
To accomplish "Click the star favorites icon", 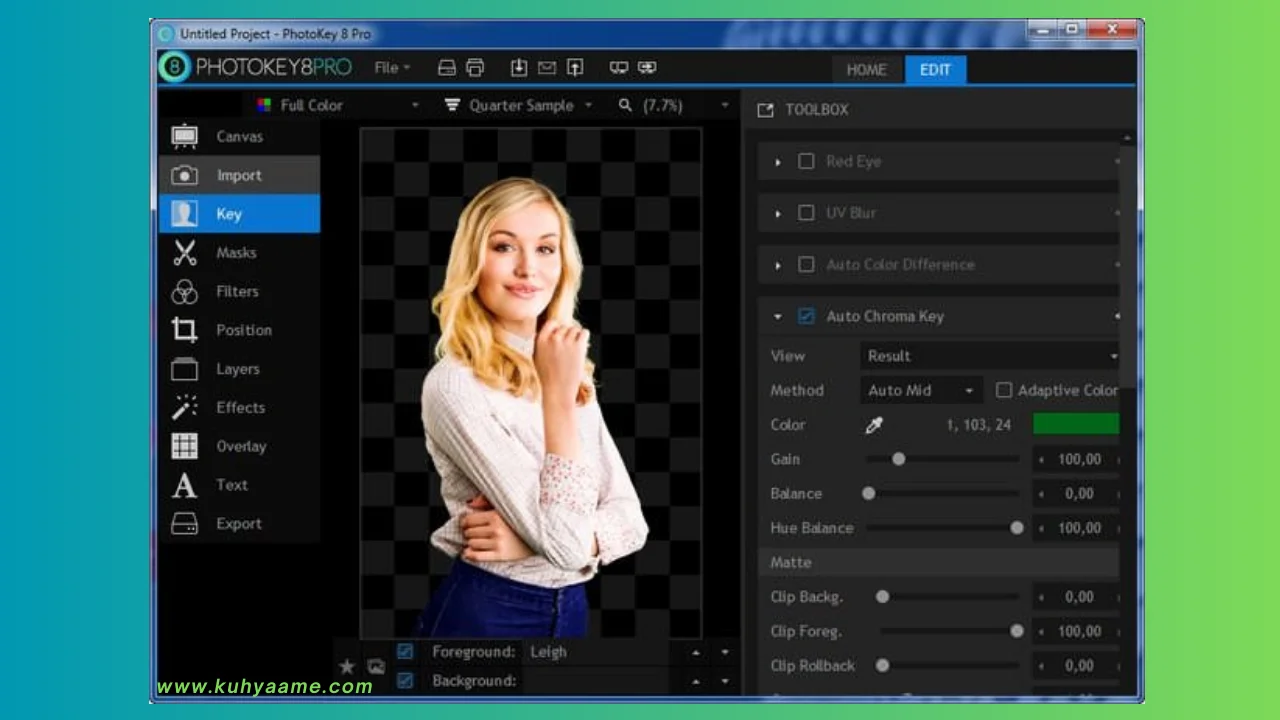I will click(347, 666).
